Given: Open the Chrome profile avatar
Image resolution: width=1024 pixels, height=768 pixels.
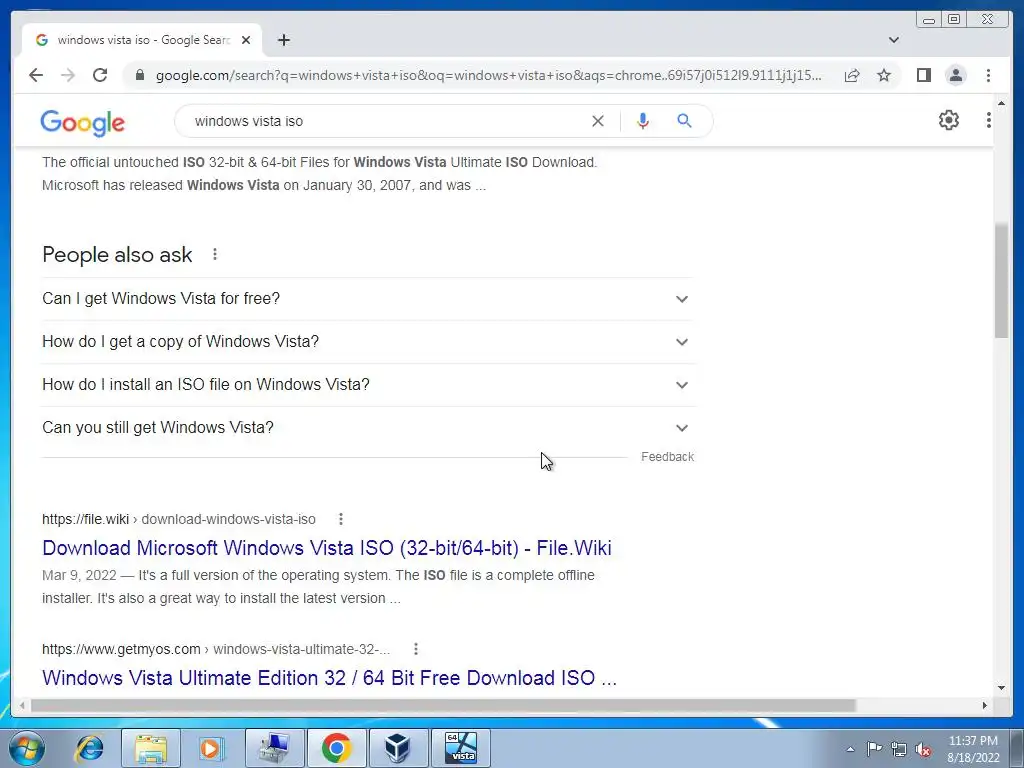Looking at the screenshot, I should 955,75.
